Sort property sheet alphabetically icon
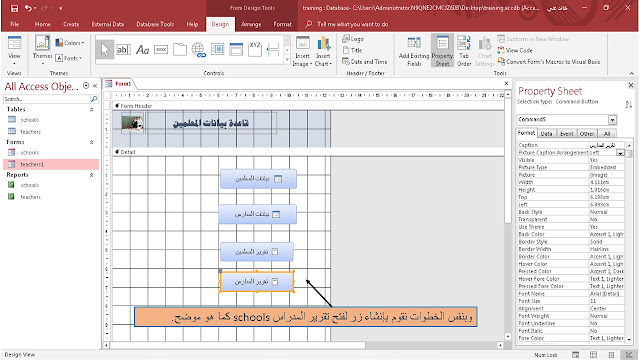This screenshot has width=640, height=360. coord(629,104)
